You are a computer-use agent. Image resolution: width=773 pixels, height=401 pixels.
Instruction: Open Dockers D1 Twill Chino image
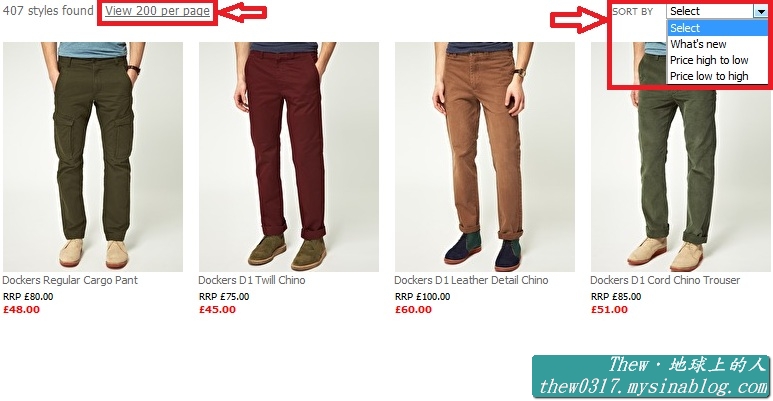289,157
